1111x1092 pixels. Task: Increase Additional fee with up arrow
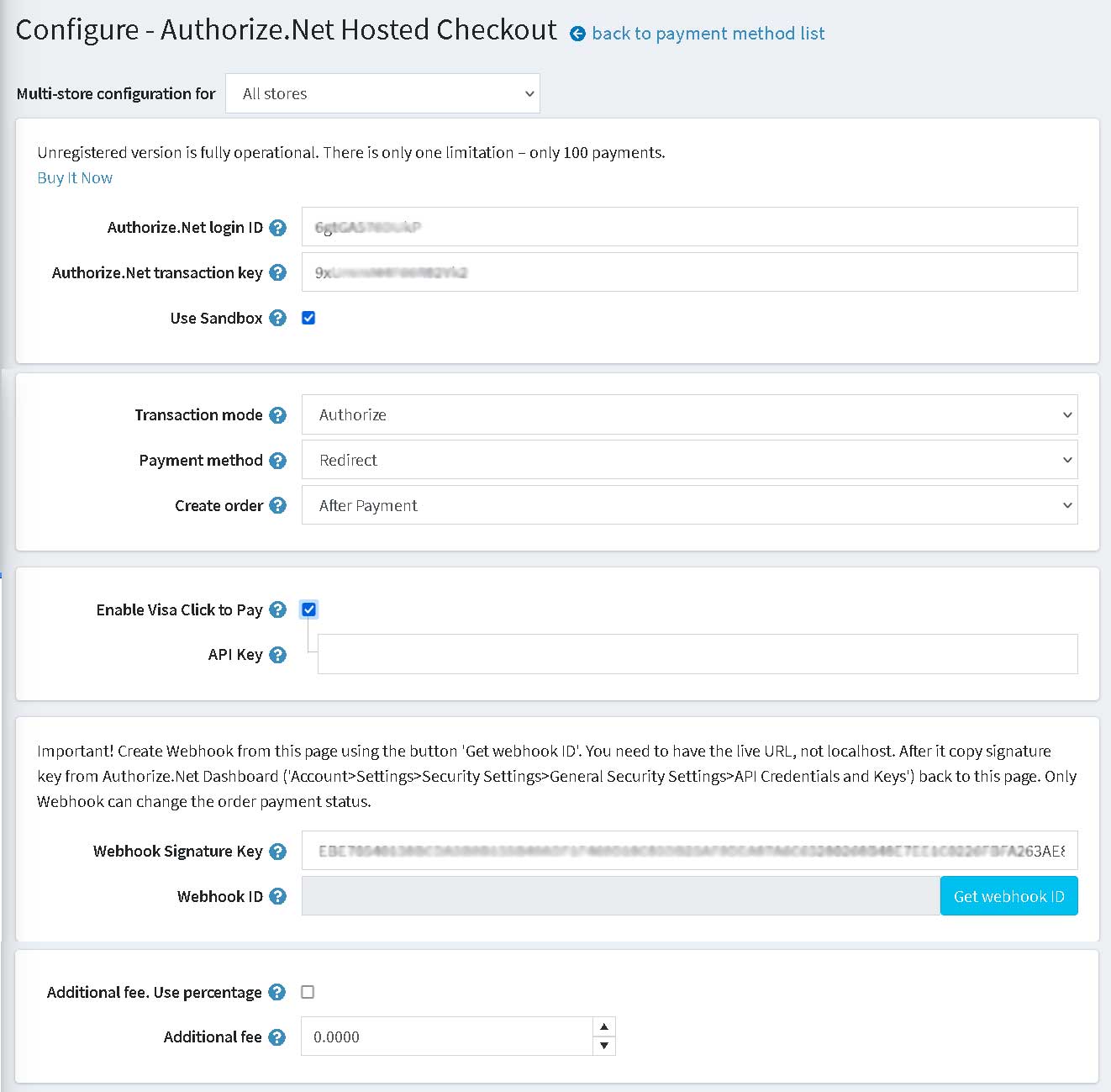point(604,1026)
